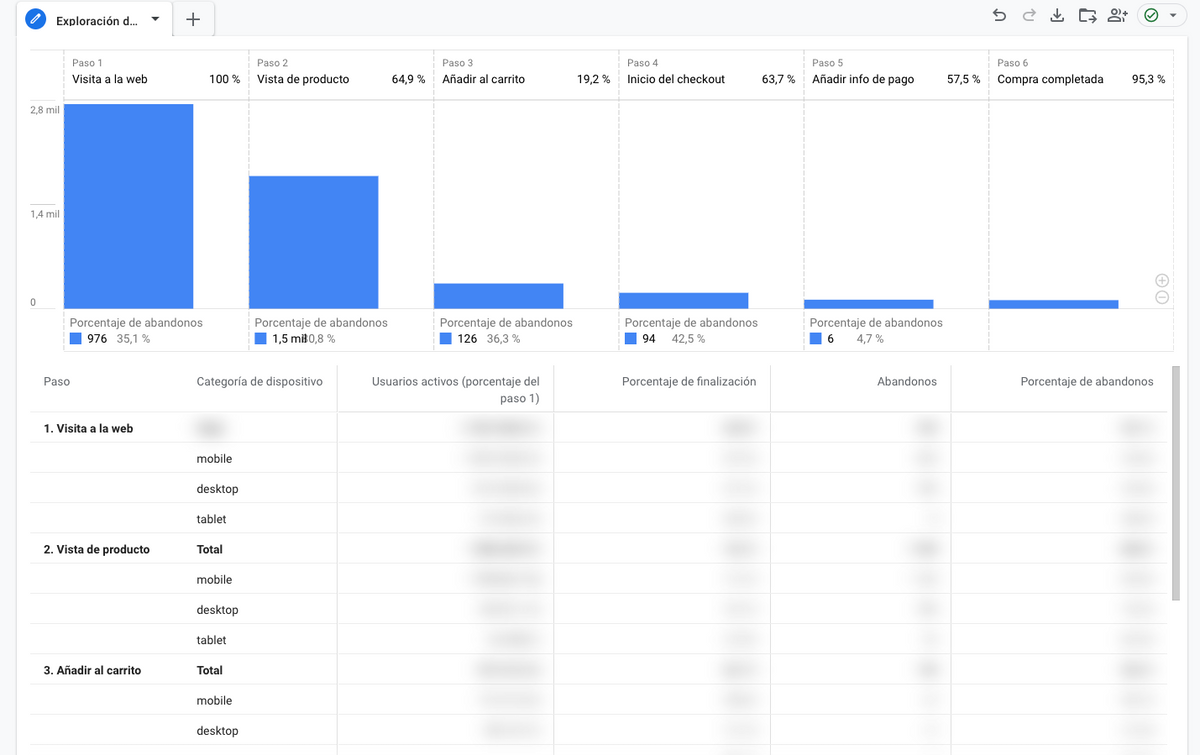Click the redo arrow icon

(x=1029, y=15)
